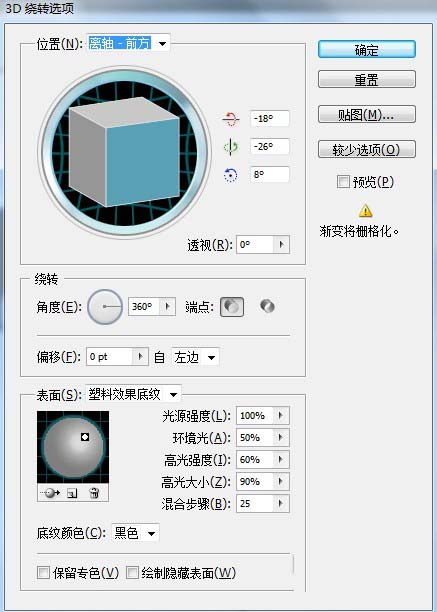Click the 25 blend steps field

(x=255, y=503)
